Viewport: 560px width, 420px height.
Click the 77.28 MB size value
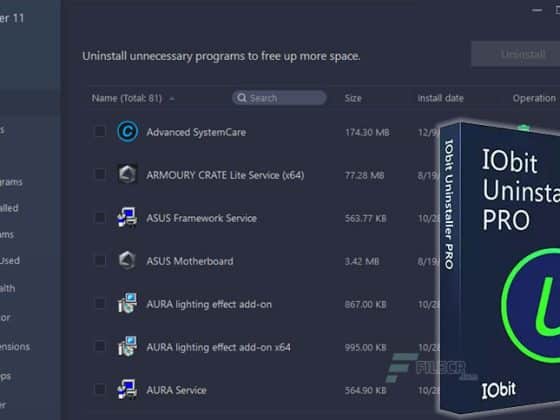364,175
